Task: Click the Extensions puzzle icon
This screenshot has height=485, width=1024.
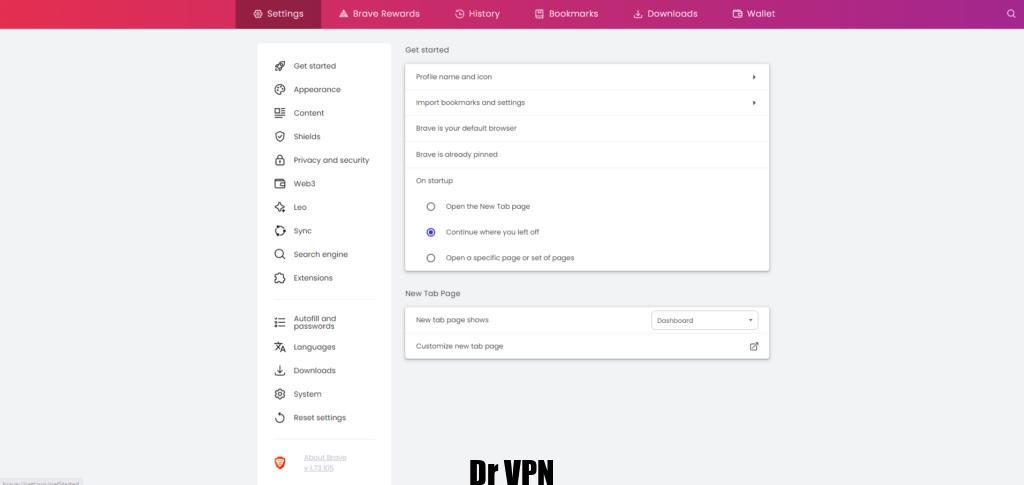Action: [280, 278]
